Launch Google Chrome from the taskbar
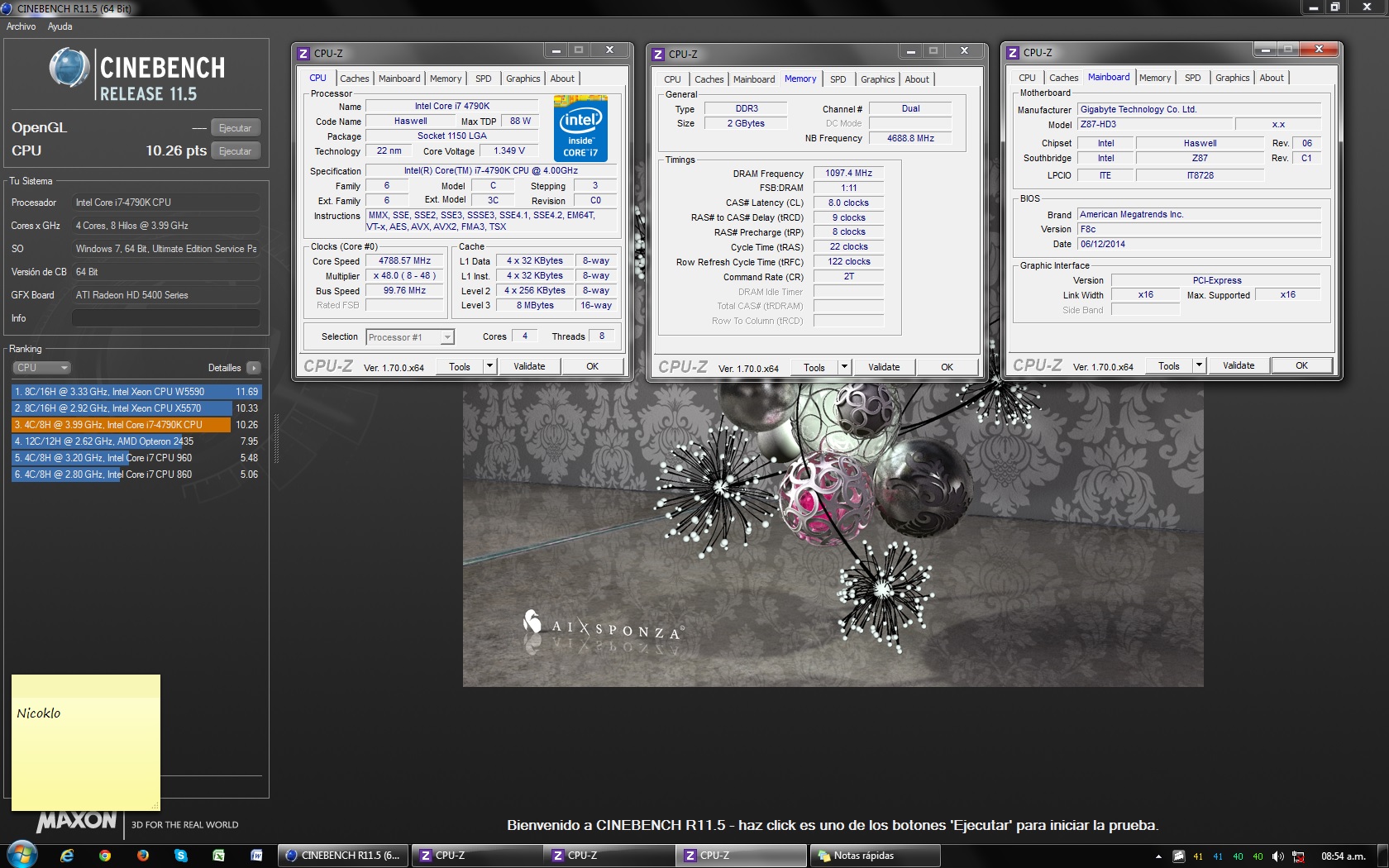1389x868 pixels. tap(105, 856)
